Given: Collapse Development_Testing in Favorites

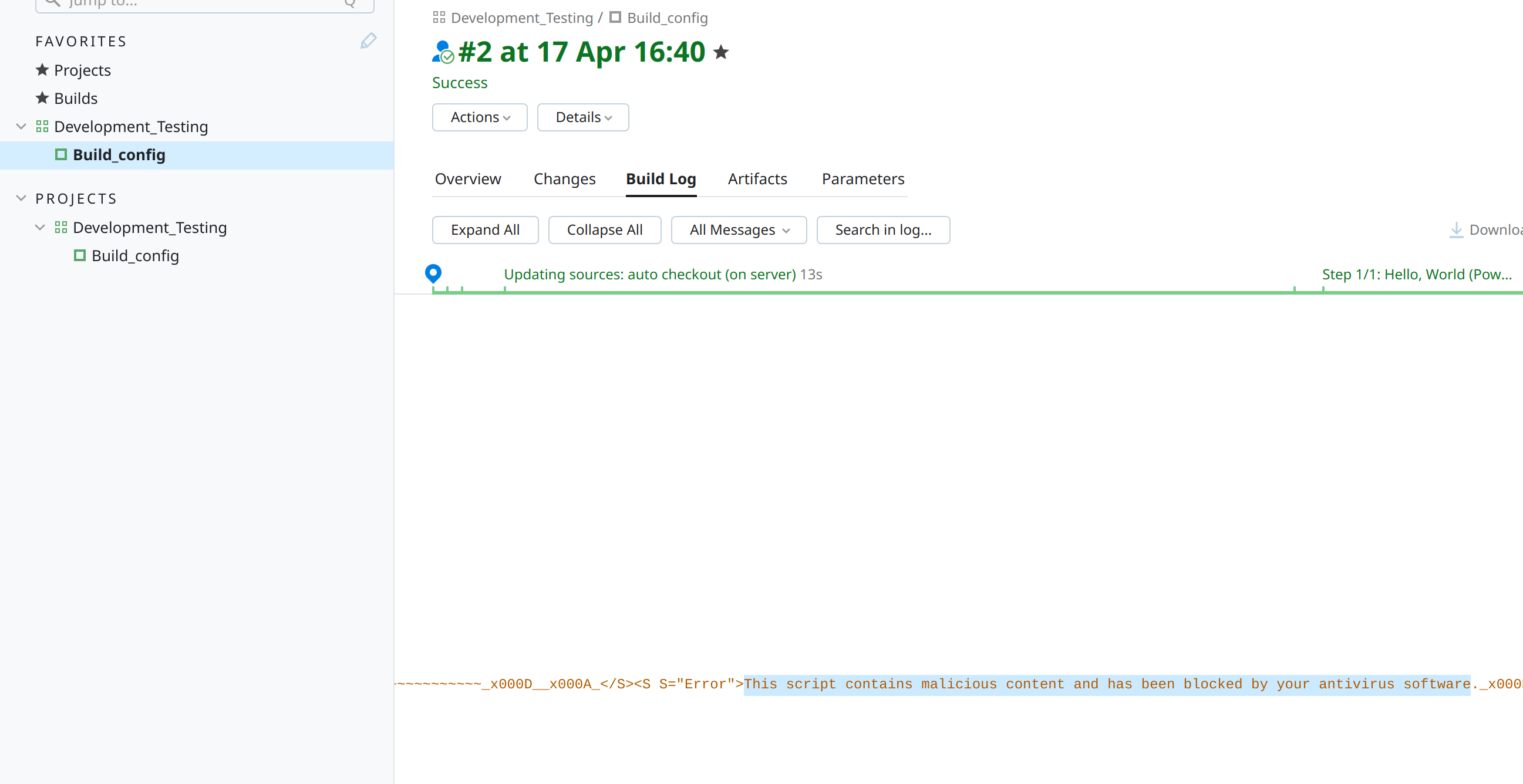Looking at the screenshot, I should point(21,126).
